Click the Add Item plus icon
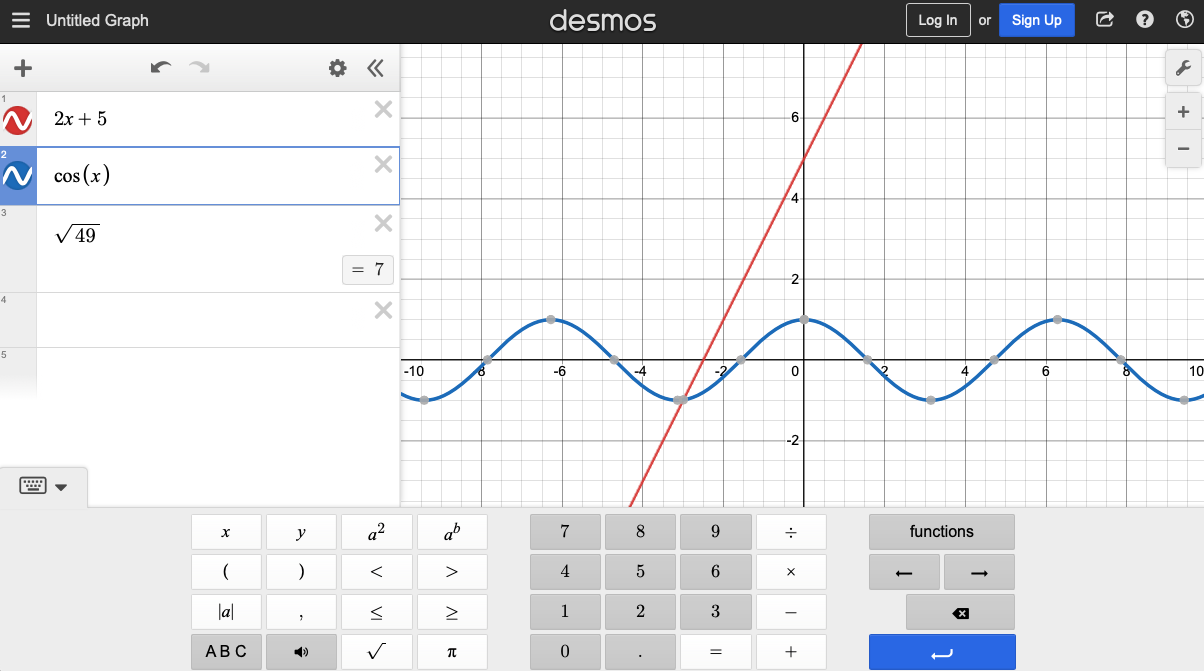The height and width of the screenshot is (671, 1204). tap(23, 68)
